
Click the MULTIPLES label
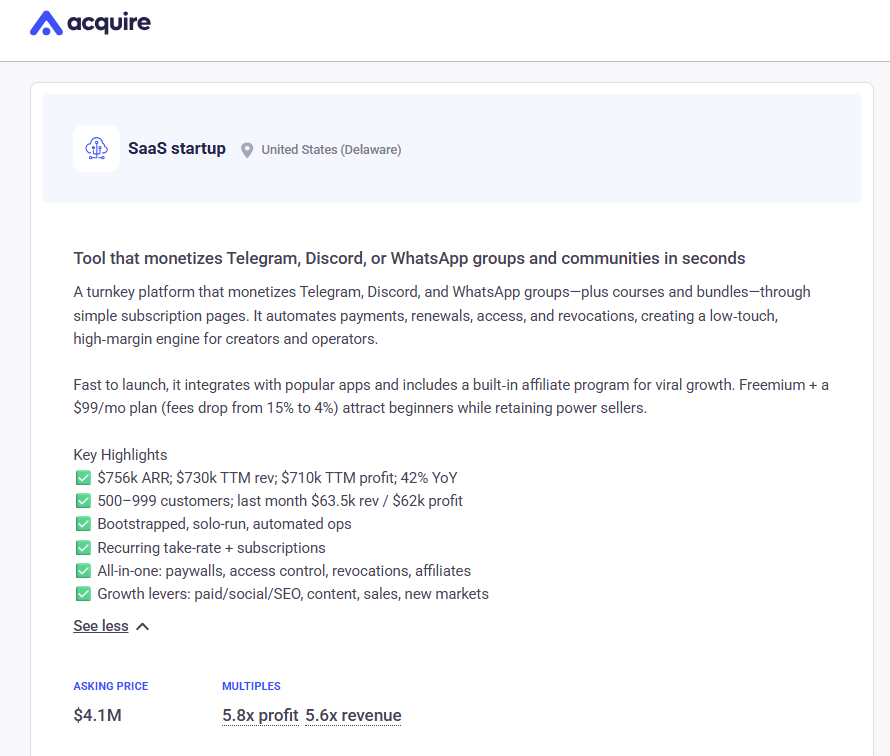[x=251, y=686]
